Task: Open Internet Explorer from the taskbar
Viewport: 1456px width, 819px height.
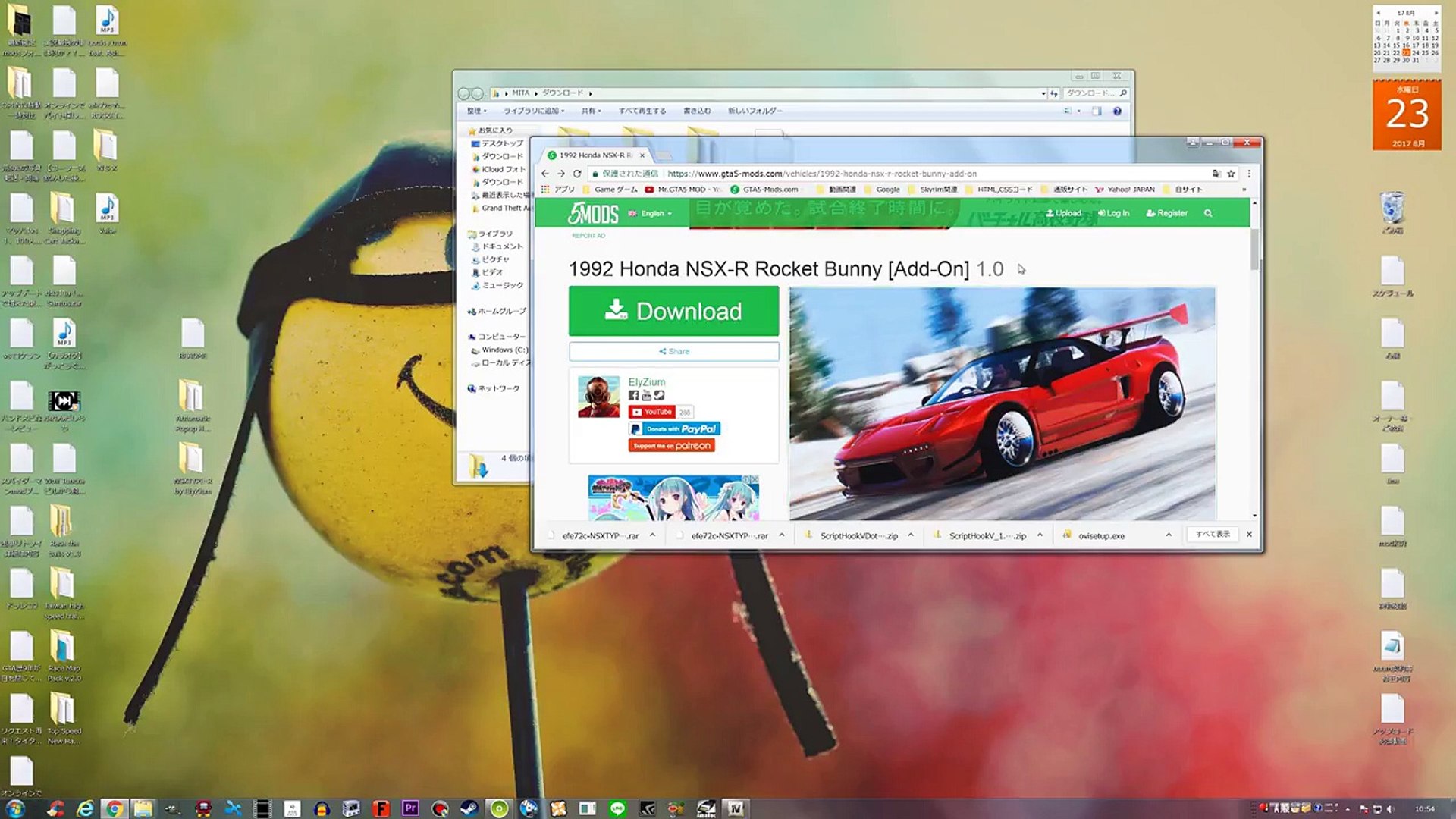Action: [85, 808]
